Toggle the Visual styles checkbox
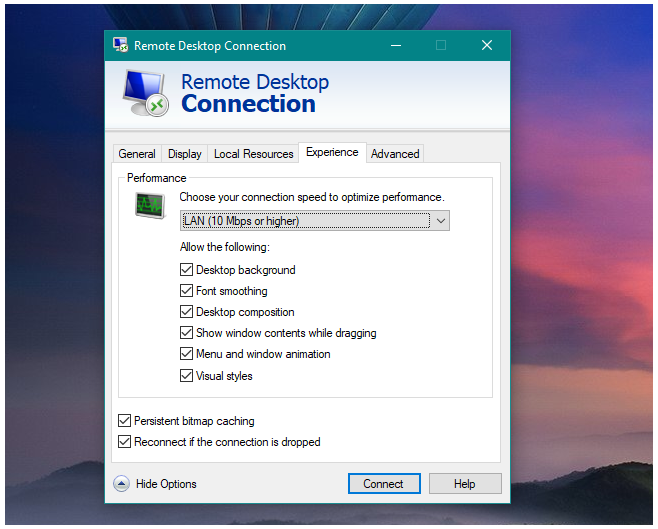658x529 pixels. tap(186, 375)
